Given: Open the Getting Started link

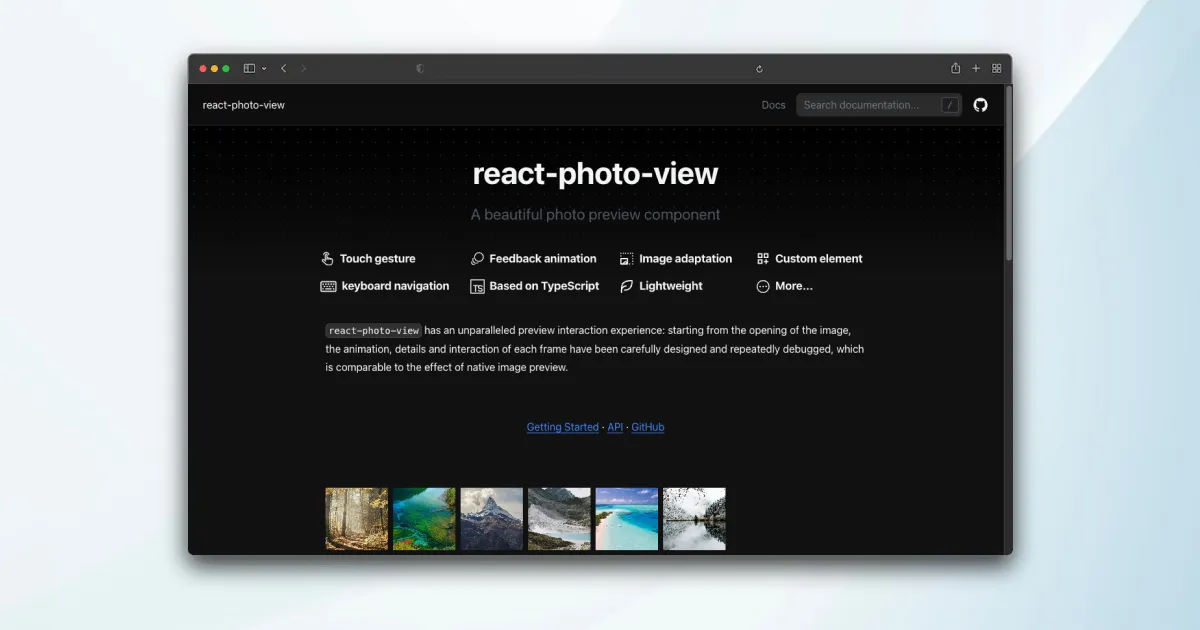Looking at the screenshot, I should tap(563, 427).
